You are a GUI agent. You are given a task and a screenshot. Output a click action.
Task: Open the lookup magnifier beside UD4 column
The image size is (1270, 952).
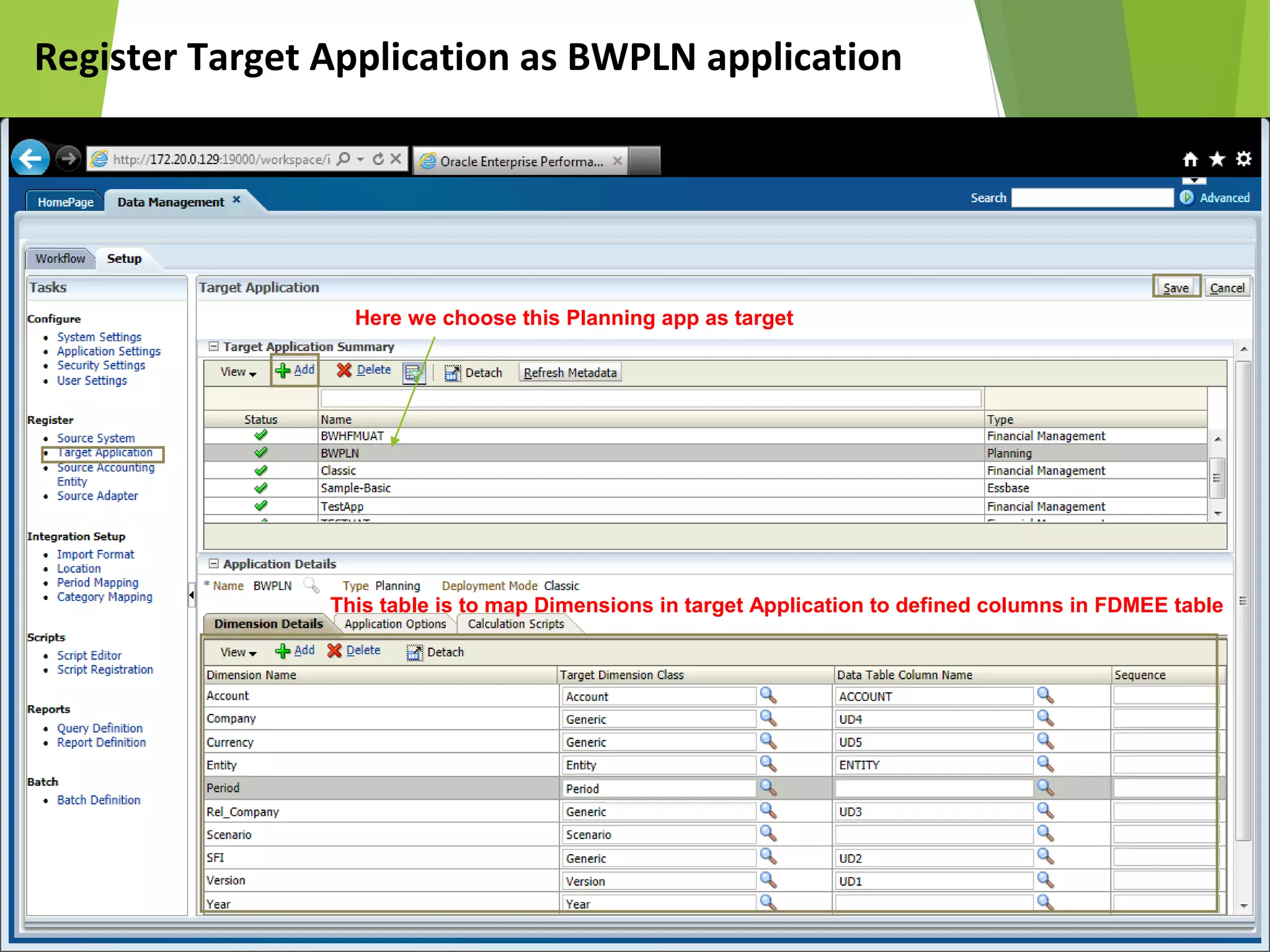1046,718
